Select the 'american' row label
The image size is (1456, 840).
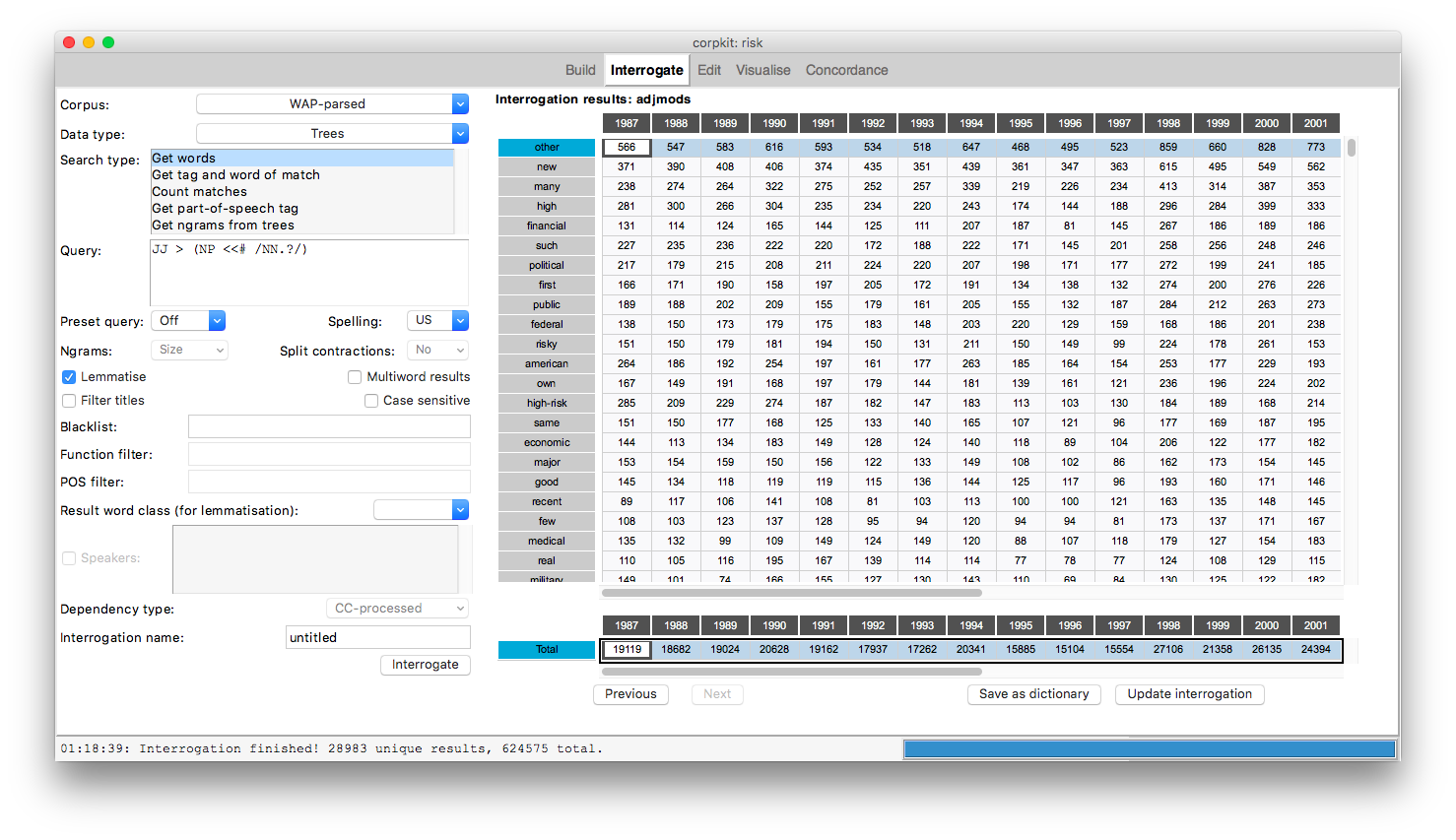point(547,364)
